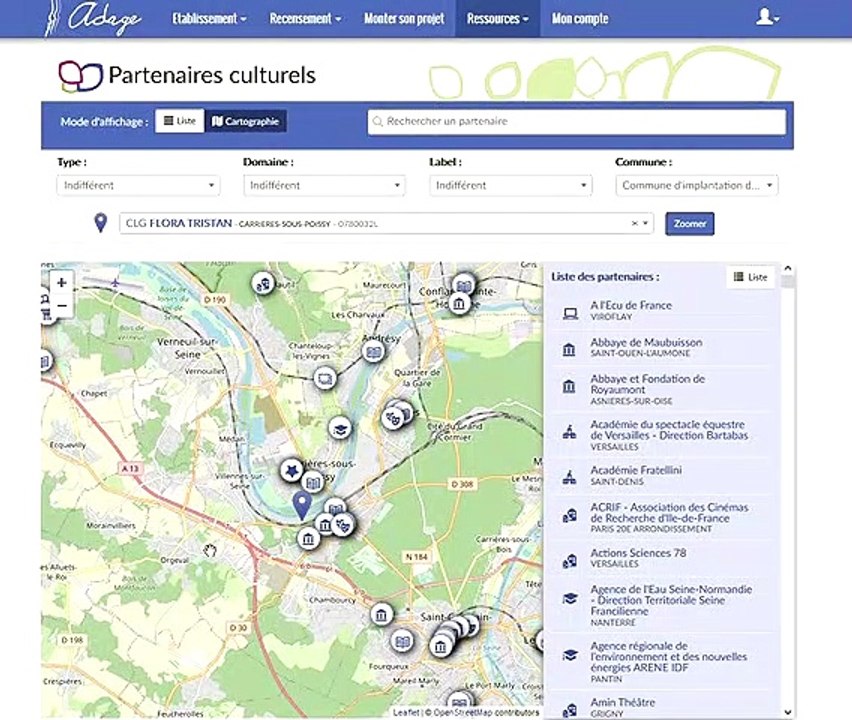Zoom out the map with minus button
Image resolution: width=852 pixels, height=720 pixels.
[x=61, y=306]
